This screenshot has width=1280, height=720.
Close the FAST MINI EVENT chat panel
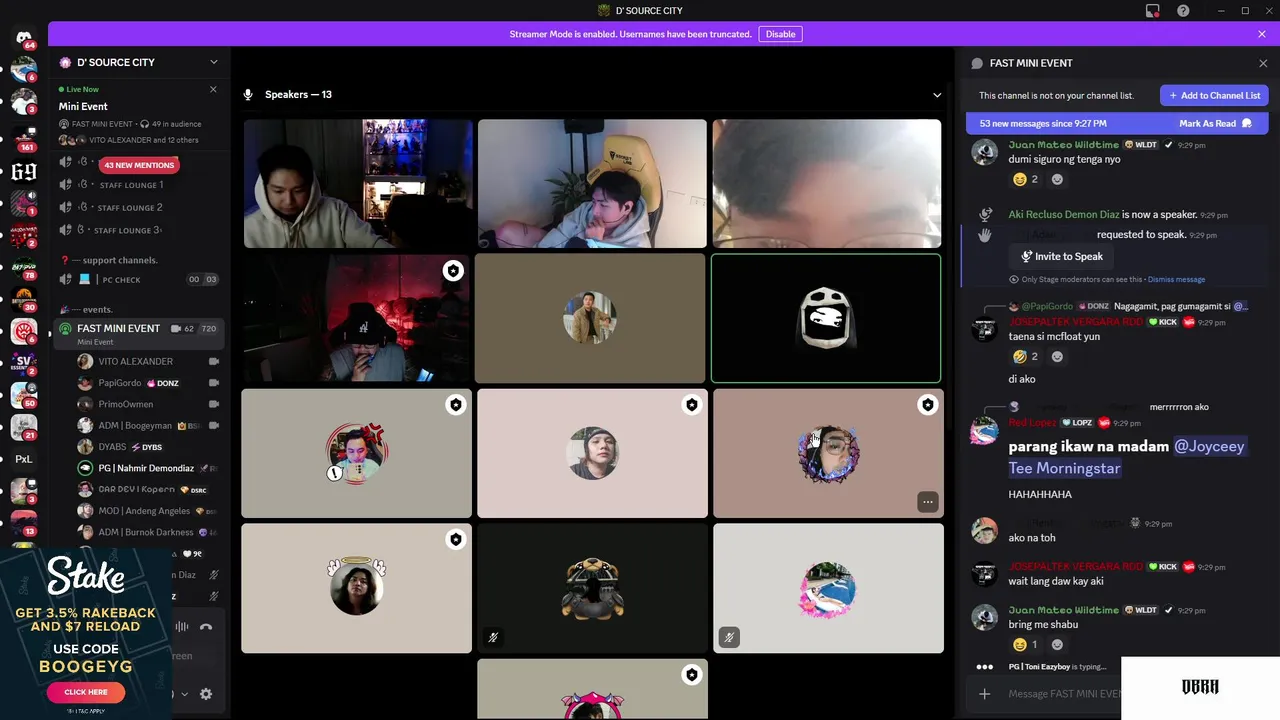point(1263,63)
